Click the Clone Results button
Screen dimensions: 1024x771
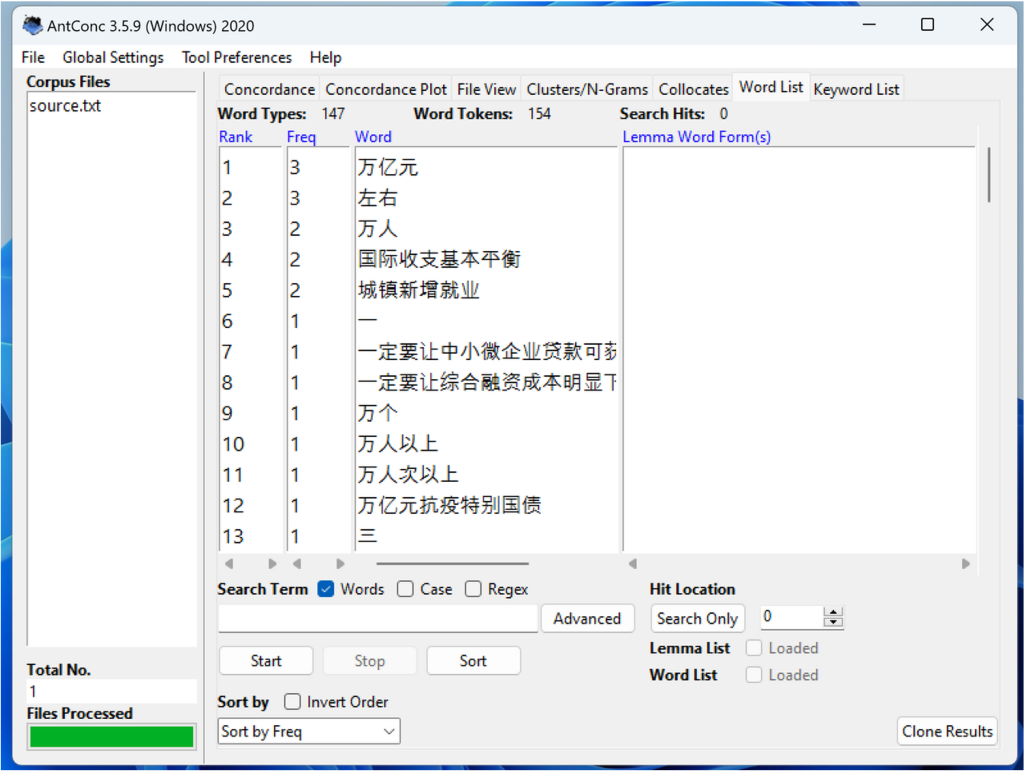click(x=946, y=731)
